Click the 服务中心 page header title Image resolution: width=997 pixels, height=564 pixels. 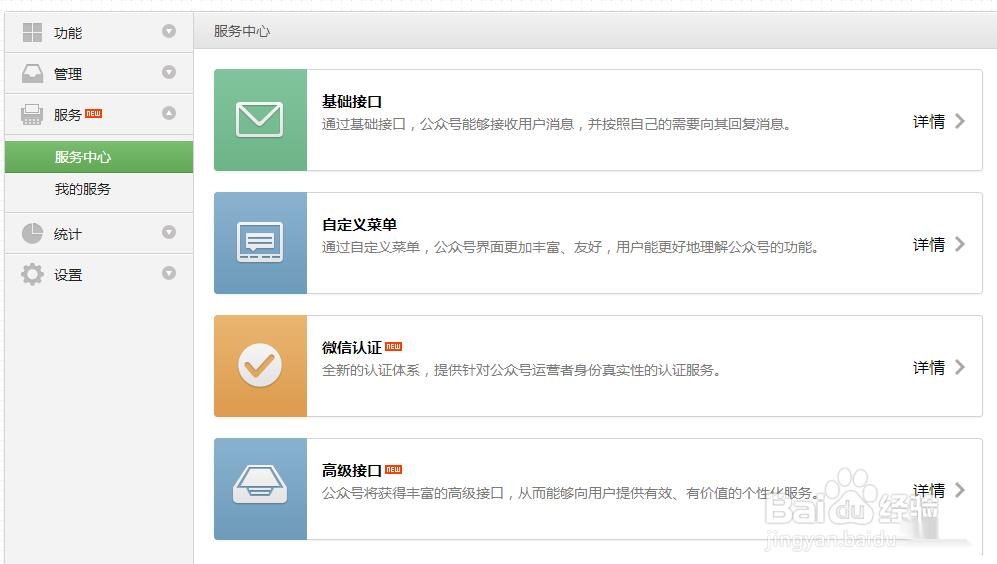(x=242, y=31)
